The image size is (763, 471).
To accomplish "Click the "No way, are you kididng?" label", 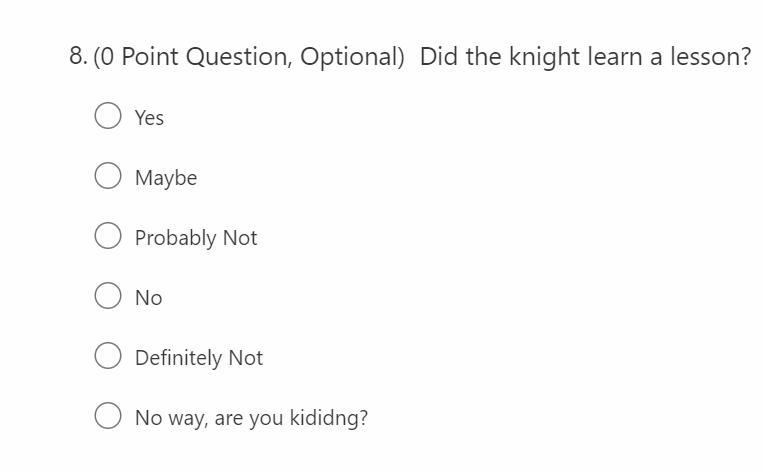I will click(x=251, y=418).
